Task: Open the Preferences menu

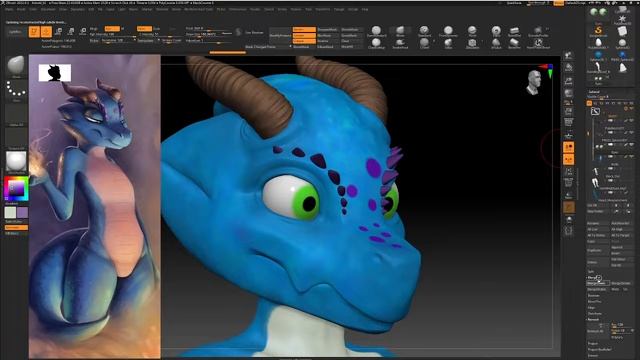Action: coord(238,9)
